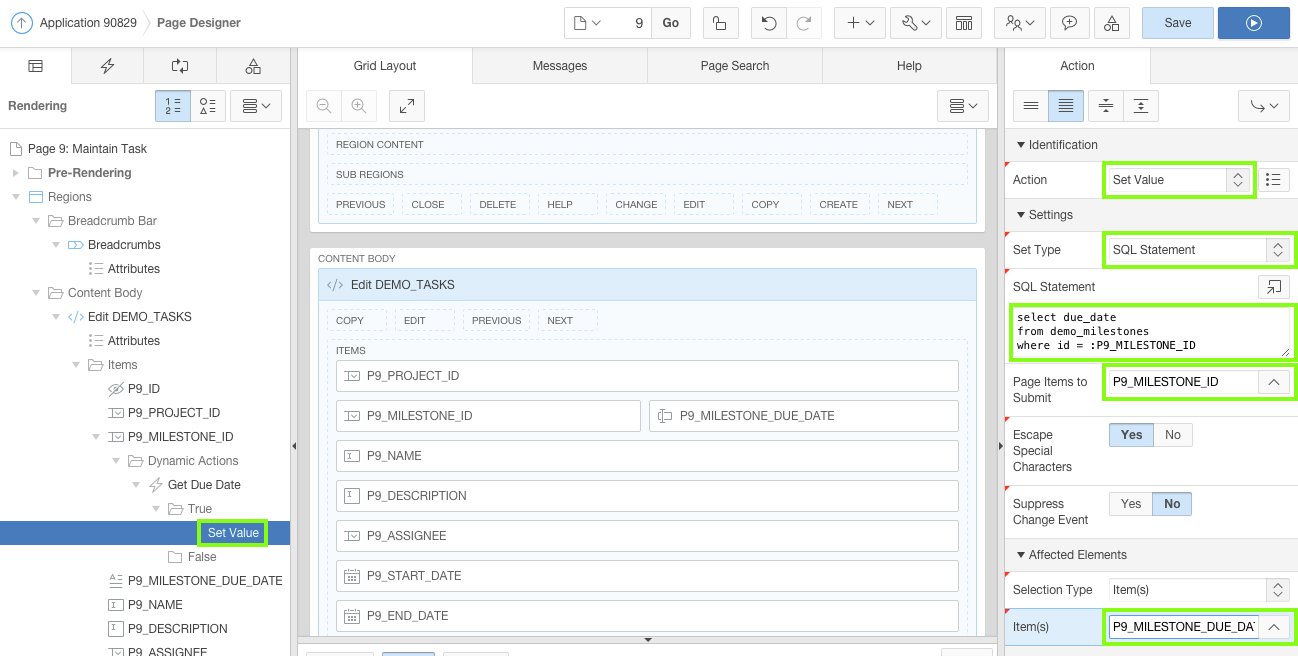Toggle Group by Processing Order view
The width and height of the screenshot is (1298, 656).
click(173, 106)
